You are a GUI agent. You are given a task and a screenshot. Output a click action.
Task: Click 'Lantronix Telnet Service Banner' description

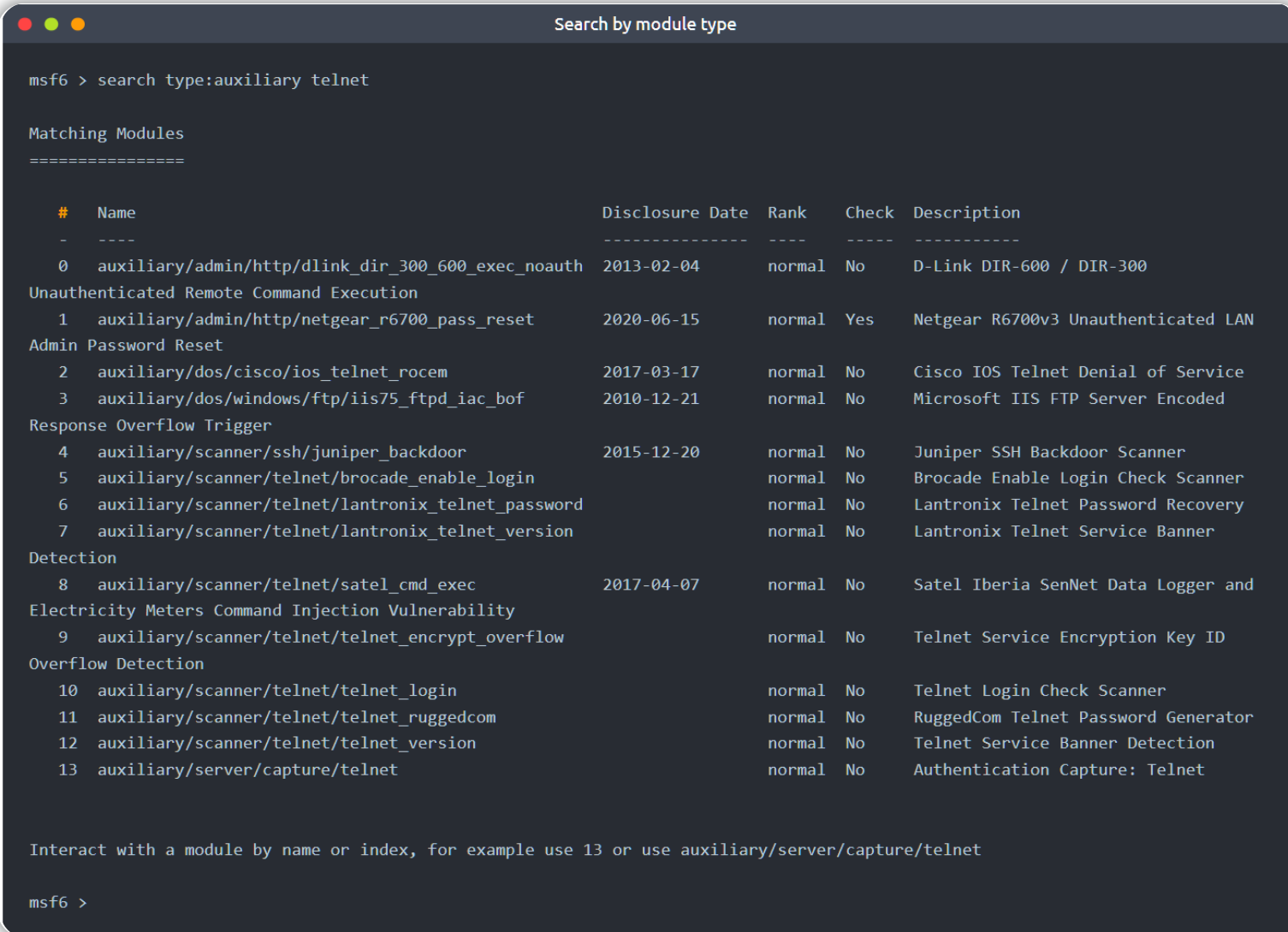coord(1064,531)
